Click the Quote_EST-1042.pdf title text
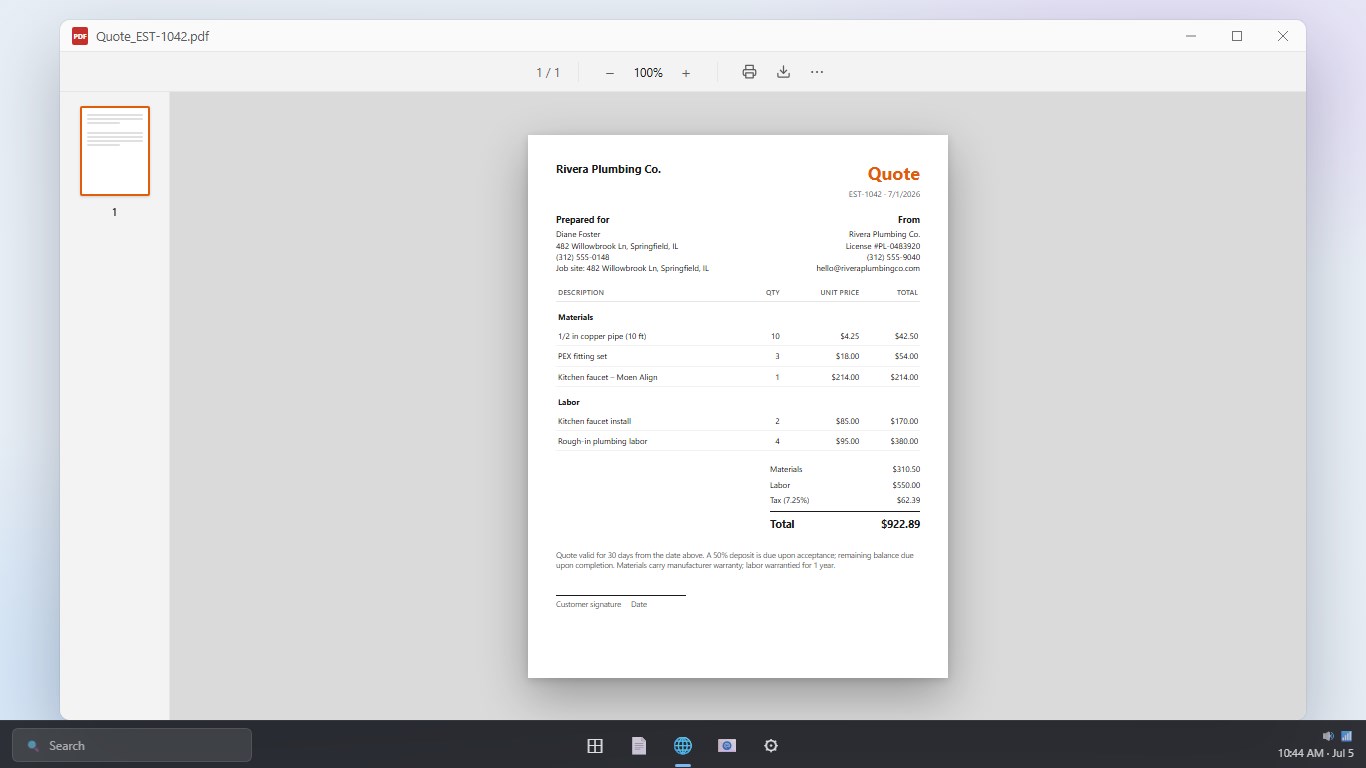 [x=152, y=36]
